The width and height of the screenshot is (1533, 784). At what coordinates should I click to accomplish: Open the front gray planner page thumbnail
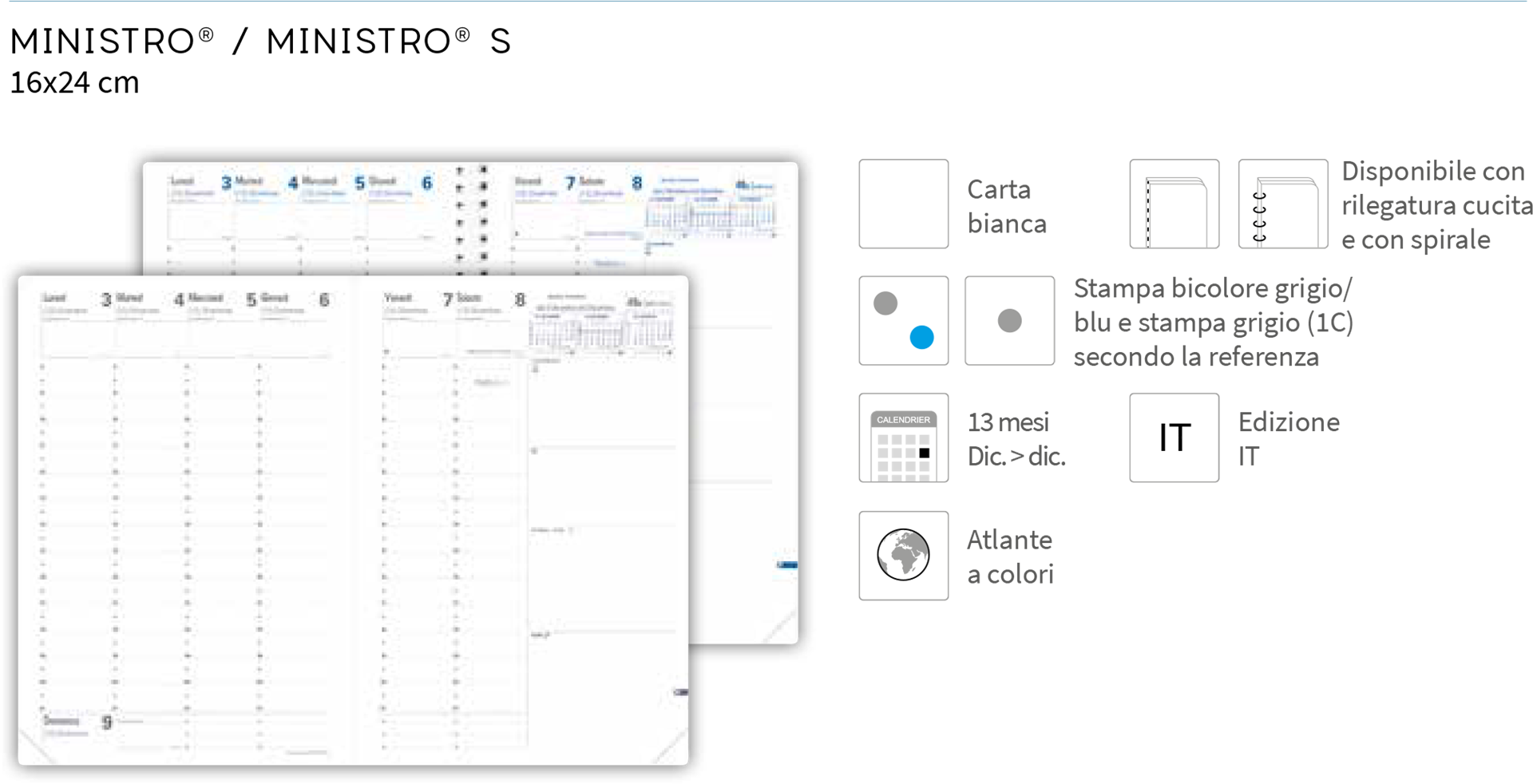point(353,521)
